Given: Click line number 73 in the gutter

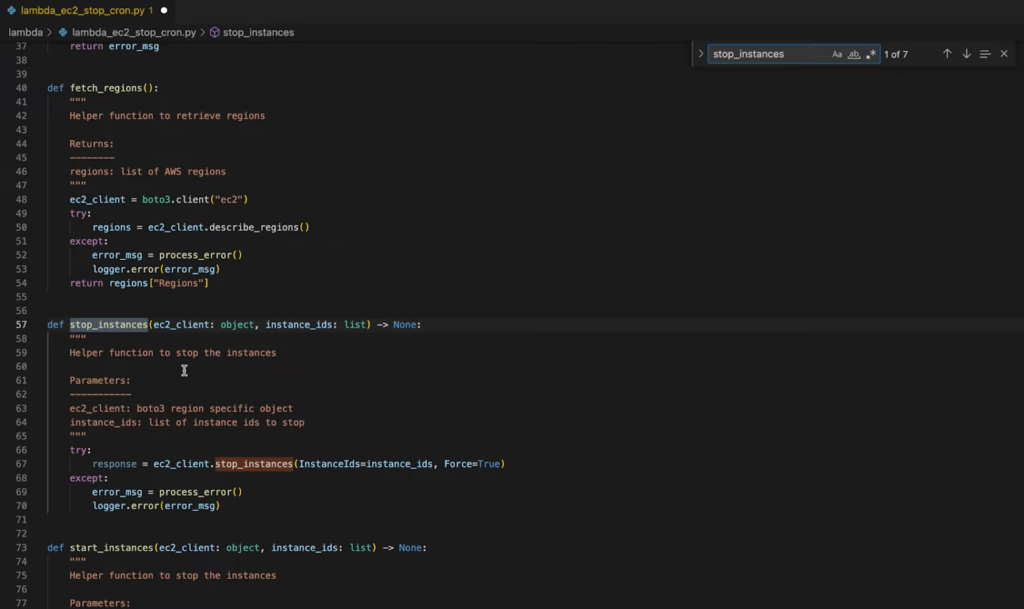Looking at the screenshot, I should coord(22,548).
